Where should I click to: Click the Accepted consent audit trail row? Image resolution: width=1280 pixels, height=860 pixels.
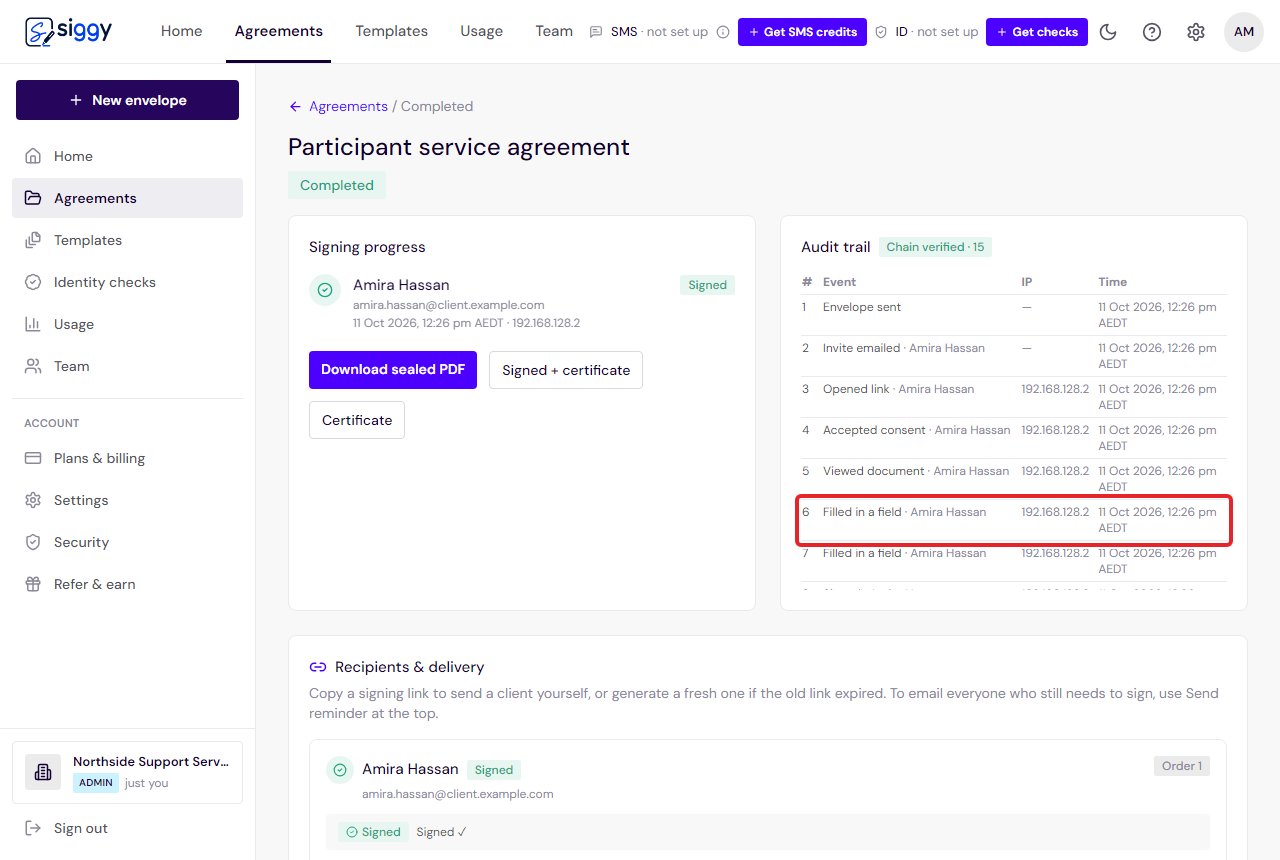(1014, 438)
